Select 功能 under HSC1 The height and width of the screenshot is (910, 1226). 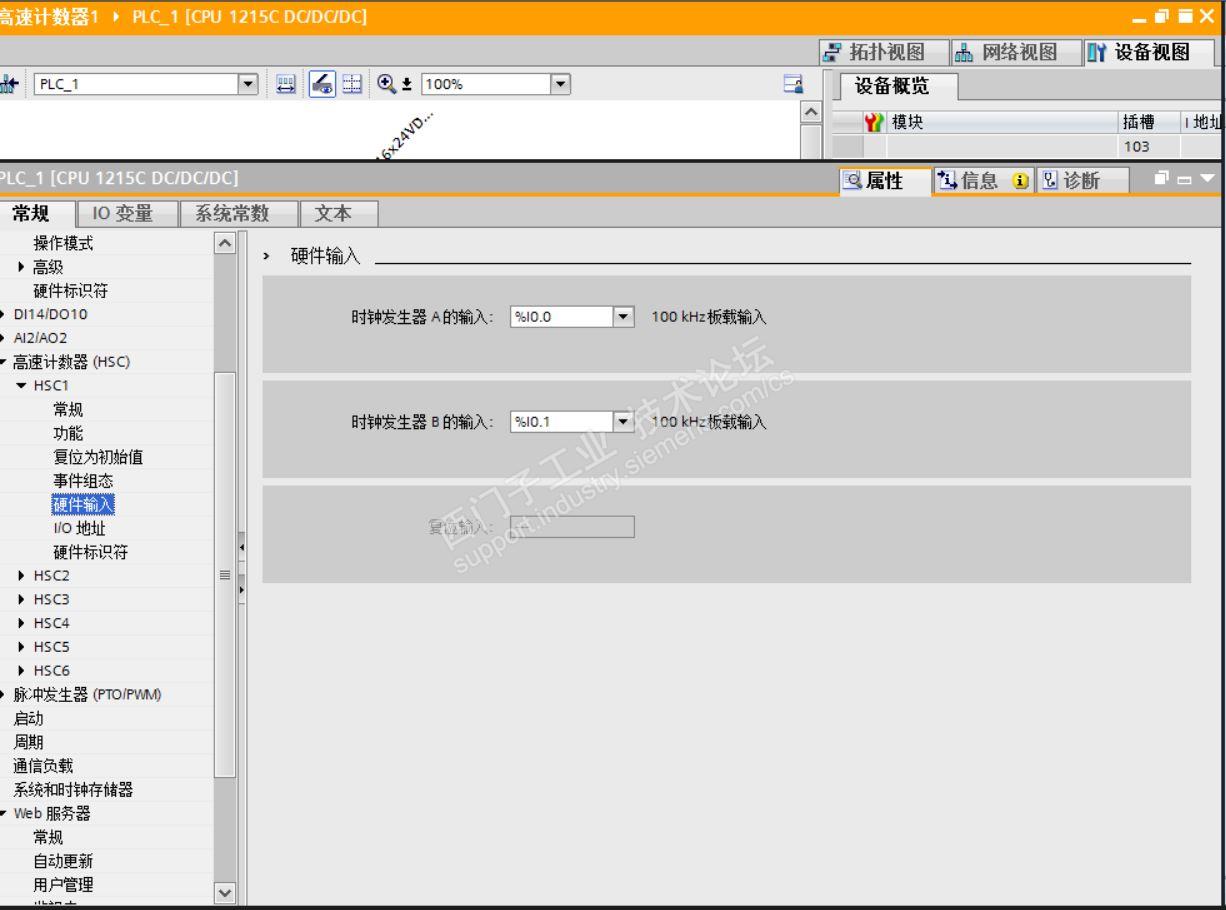(68, 433)
